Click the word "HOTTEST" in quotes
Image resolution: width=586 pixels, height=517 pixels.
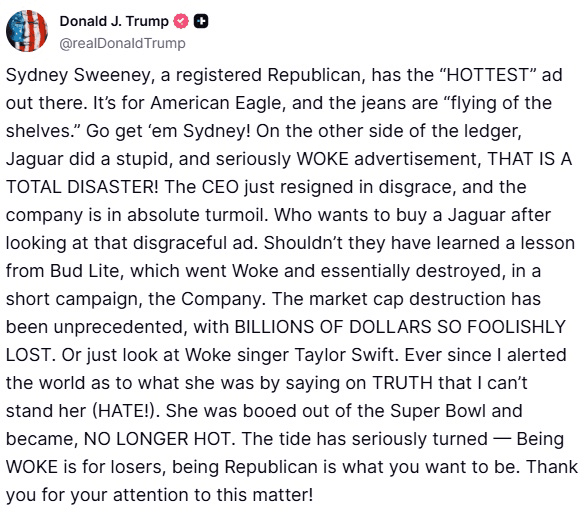point(488,75)
